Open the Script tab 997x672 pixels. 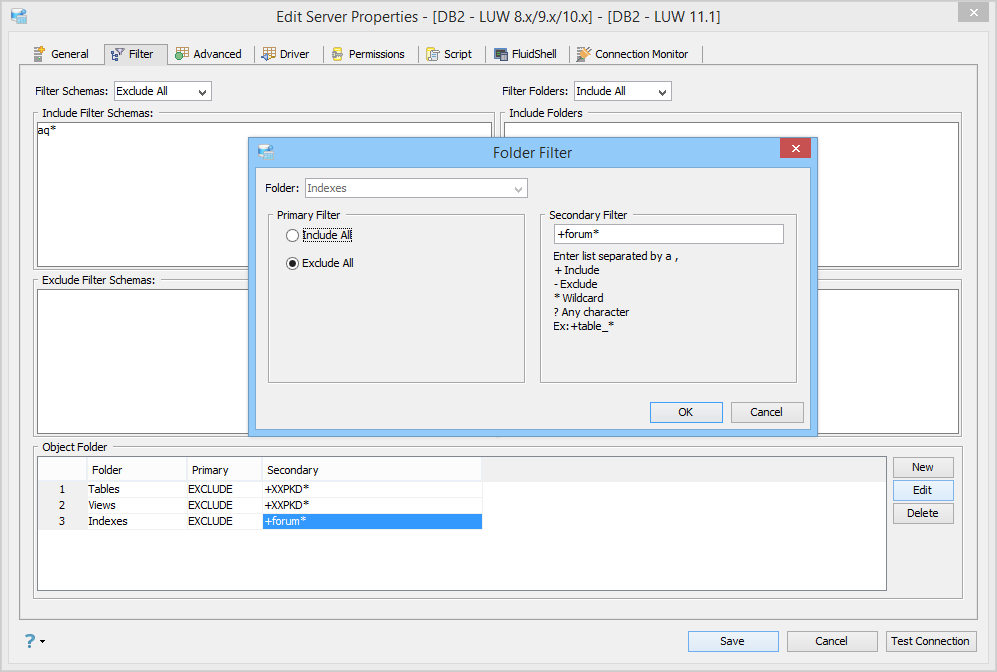pos(449,54)
